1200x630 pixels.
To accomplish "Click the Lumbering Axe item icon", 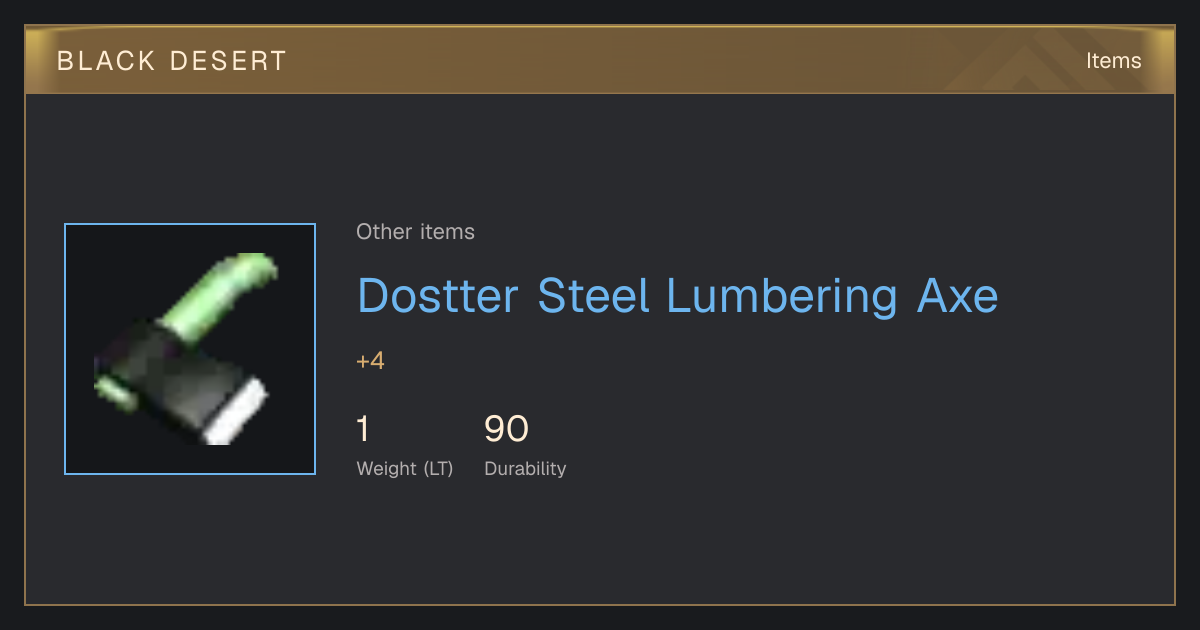I will point(190,349).
